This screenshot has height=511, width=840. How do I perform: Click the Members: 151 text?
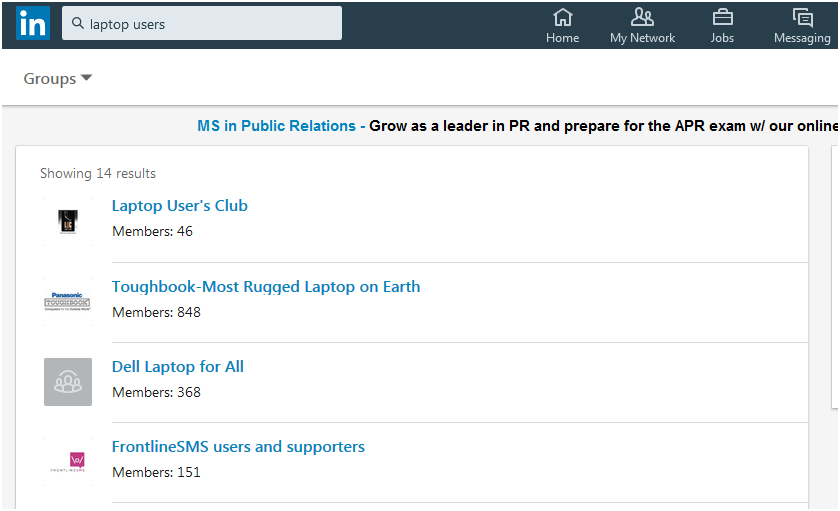[156, 472]
